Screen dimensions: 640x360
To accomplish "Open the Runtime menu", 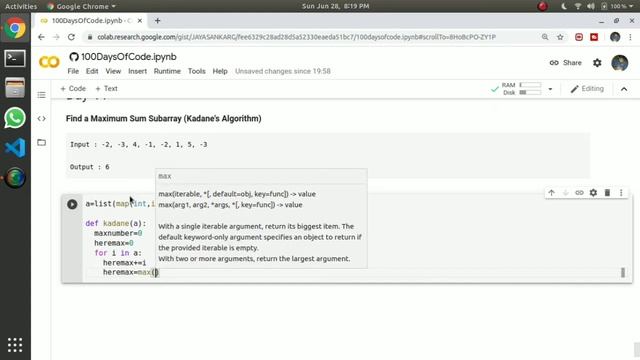I will 167,71.
